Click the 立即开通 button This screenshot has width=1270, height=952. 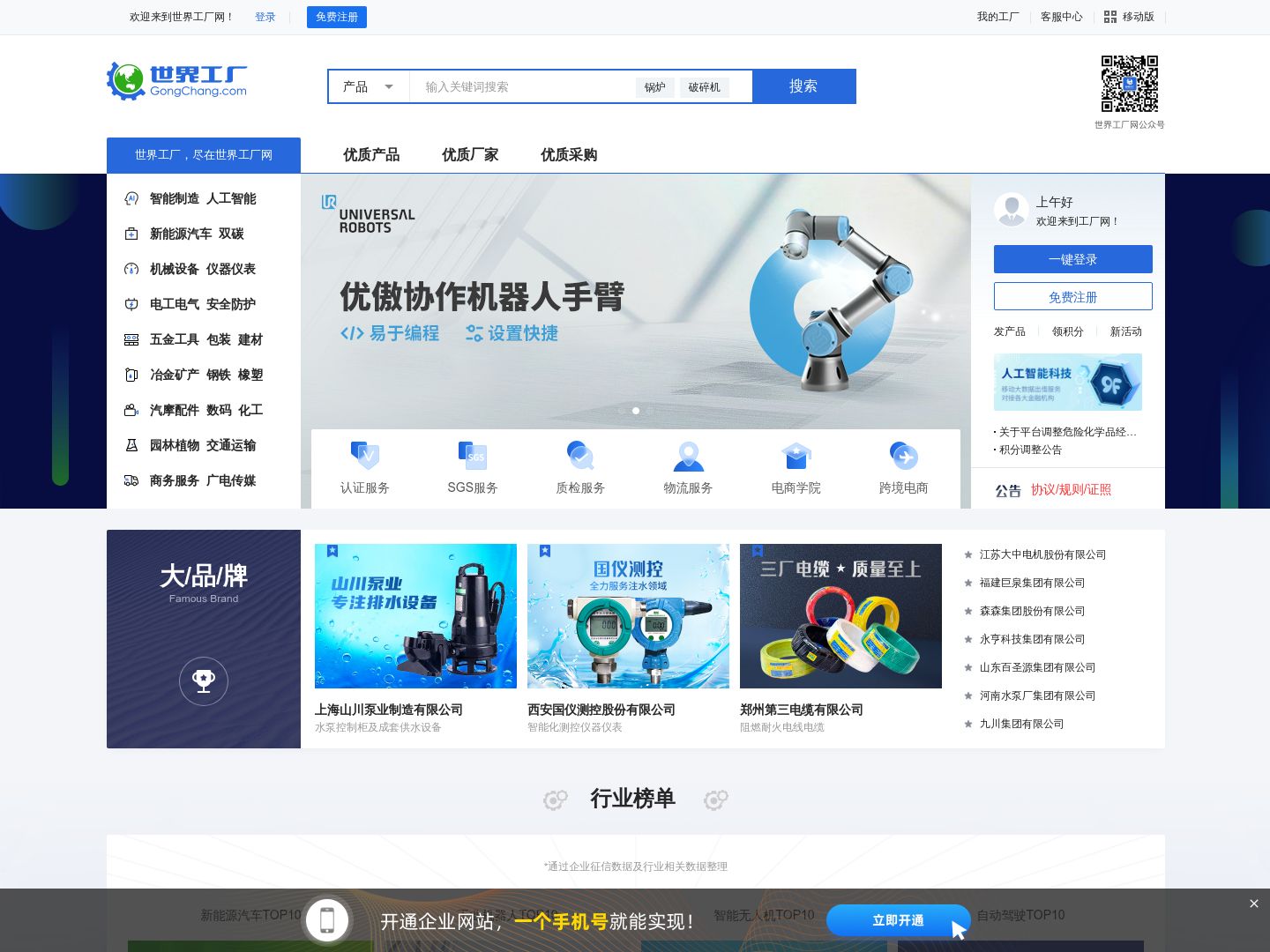tap(899, 920)
